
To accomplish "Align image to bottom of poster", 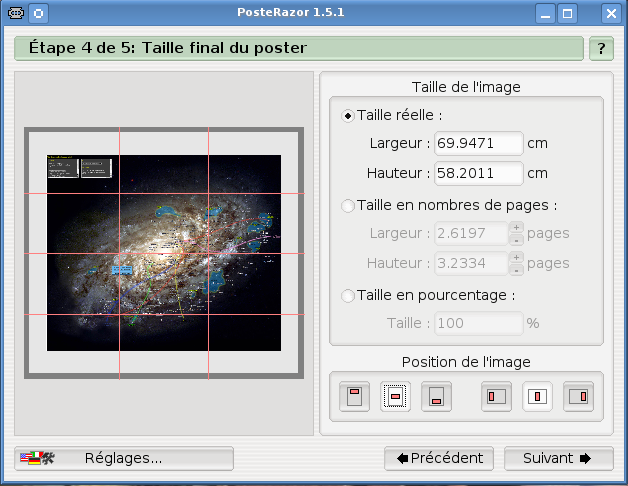I will [436, 396].
